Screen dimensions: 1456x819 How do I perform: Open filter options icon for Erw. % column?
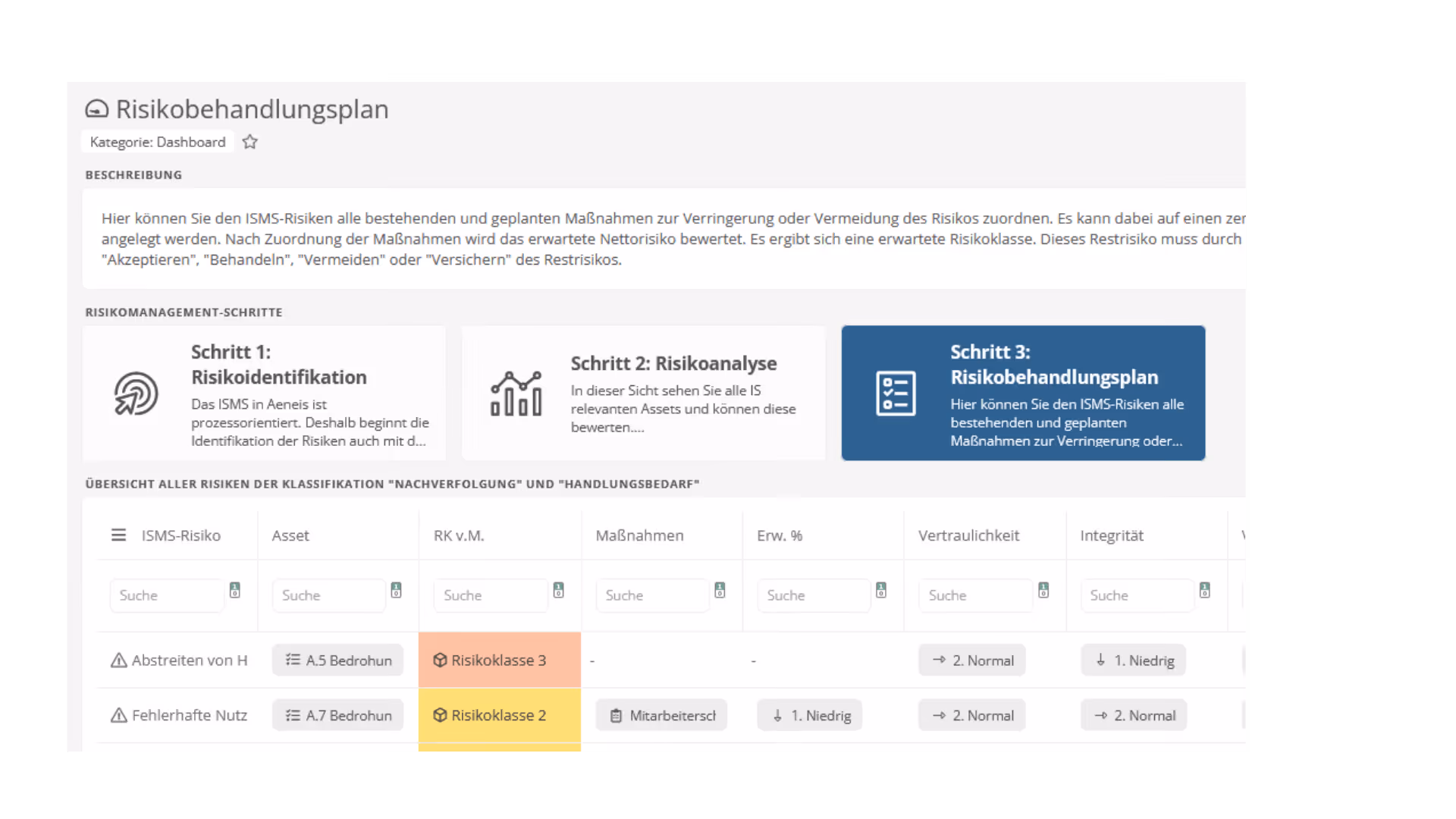881,590
